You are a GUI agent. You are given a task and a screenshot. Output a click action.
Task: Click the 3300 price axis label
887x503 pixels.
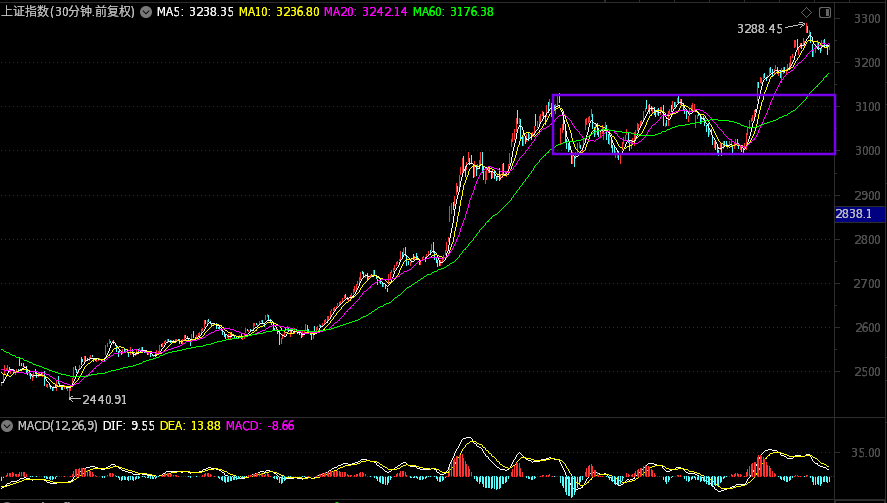click(x=867, y=19)
